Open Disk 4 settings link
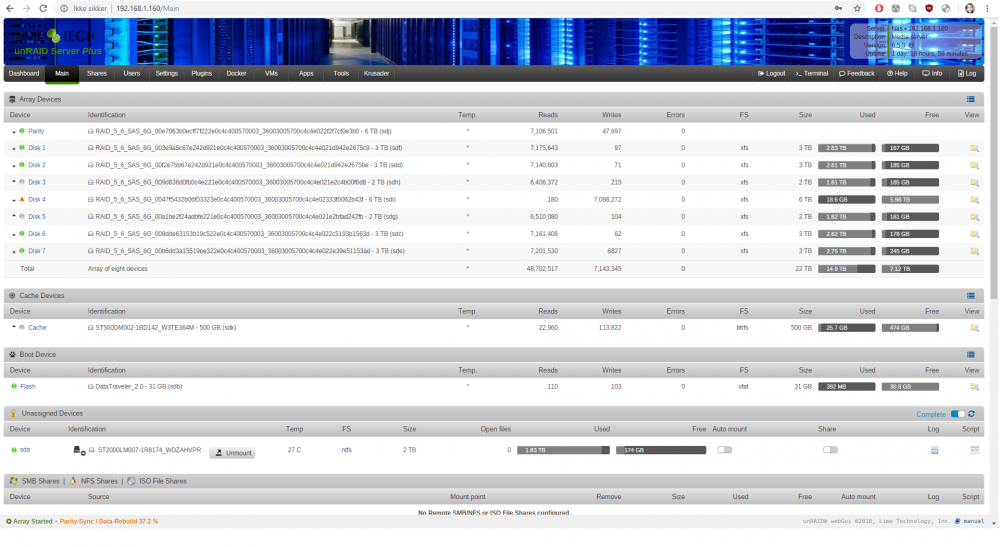Screen dimensions: 1000x547 [37, 200]
